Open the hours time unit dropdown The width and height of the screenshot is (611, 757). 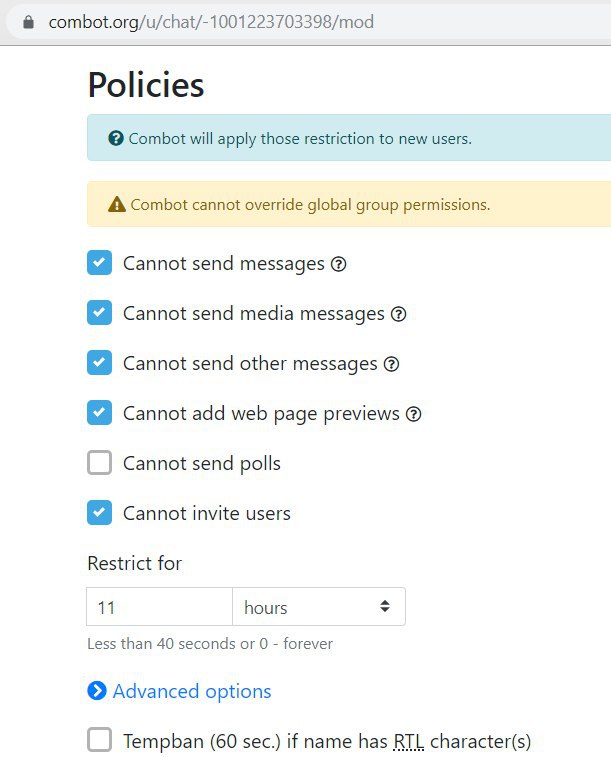[319, 607]
